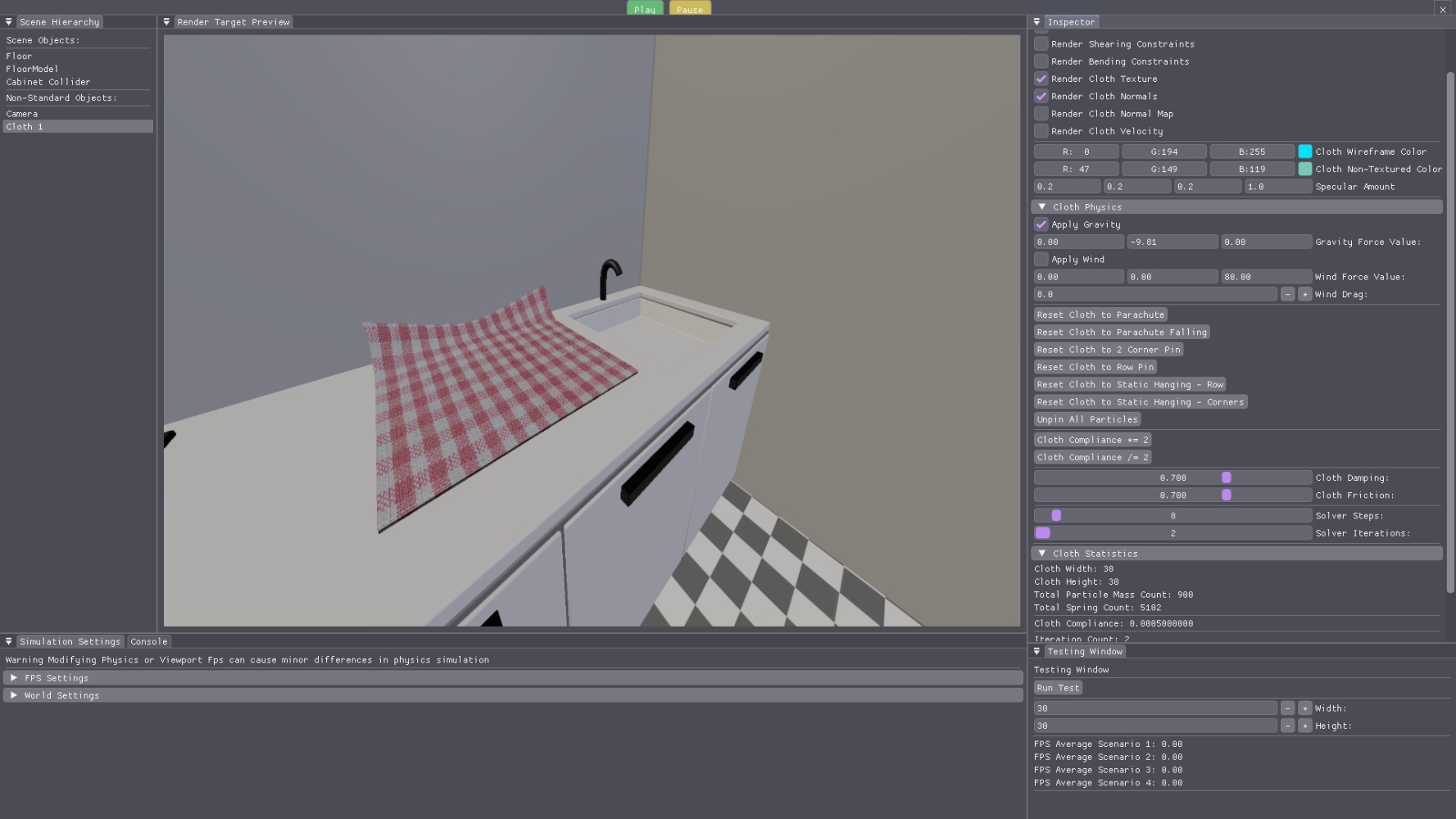Select the Testing Window tab
Image resolution: width=1456 pixels, height=819 pixels.
coord(1084,651)
